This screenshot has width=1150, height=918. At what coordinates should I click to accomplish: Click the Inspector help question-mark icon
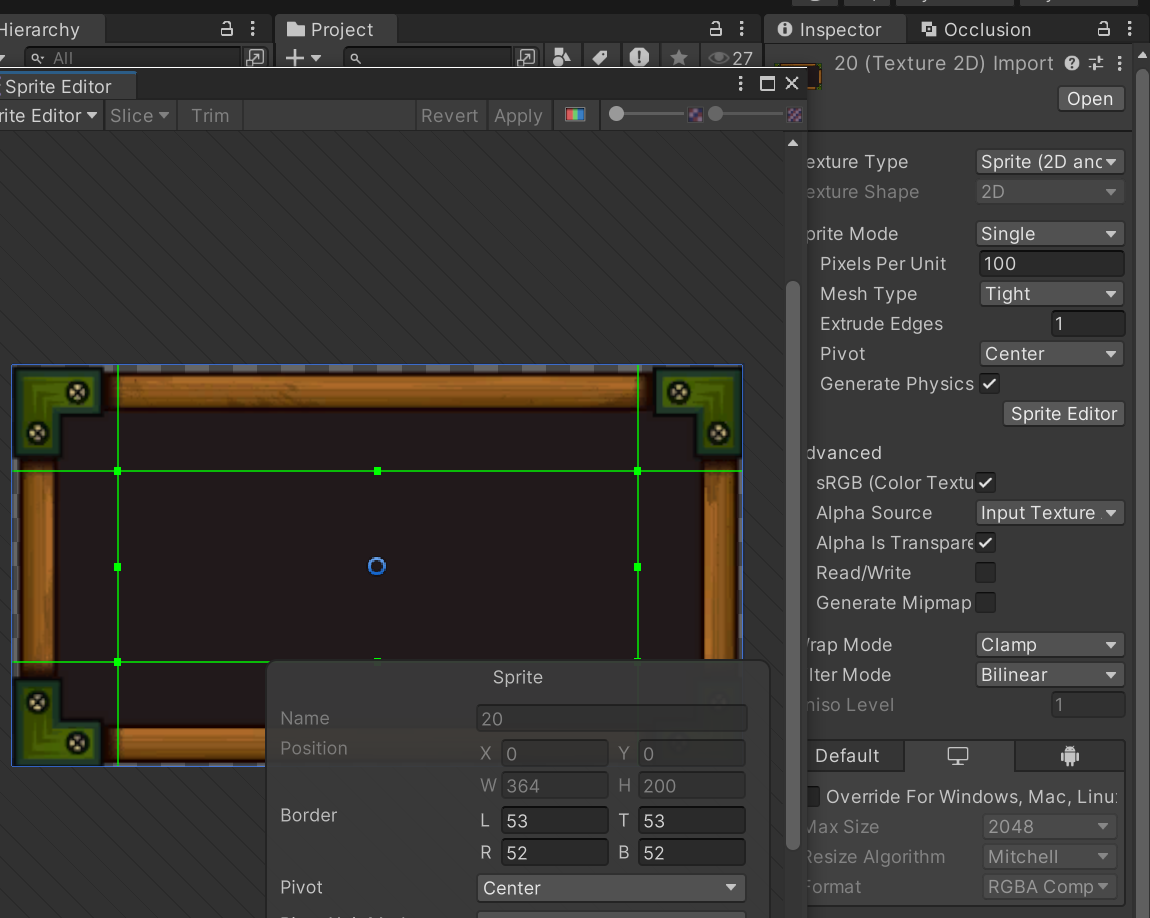point(1072,63)
